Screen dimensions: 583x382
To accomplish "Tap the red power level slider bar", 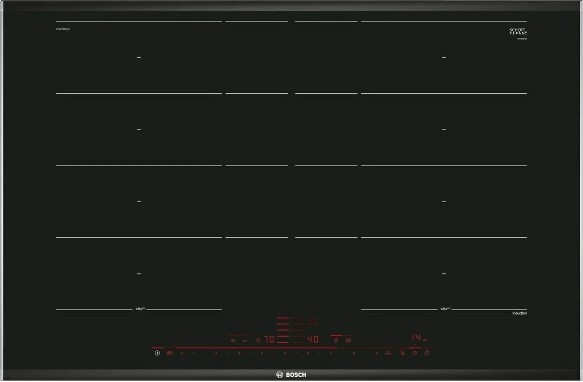I will coord(257,348).
